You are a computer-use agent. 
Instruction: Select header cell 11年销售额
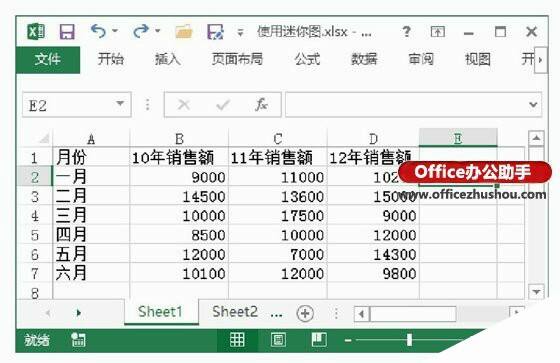[278, 158]
